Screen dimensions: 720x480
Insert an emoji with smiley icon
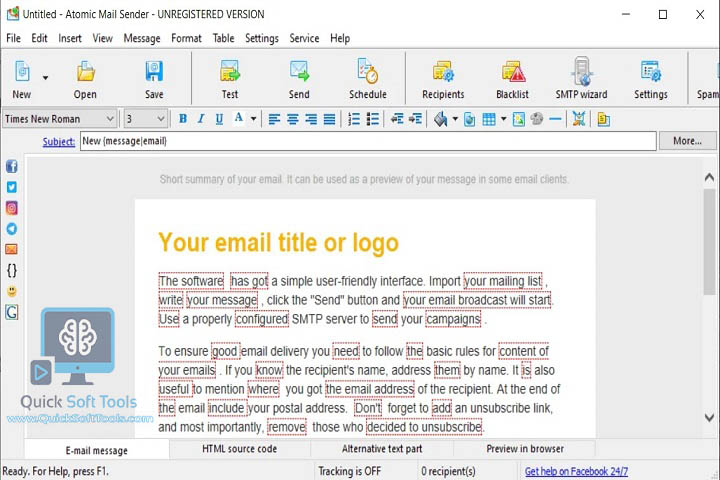click(12, 291)
